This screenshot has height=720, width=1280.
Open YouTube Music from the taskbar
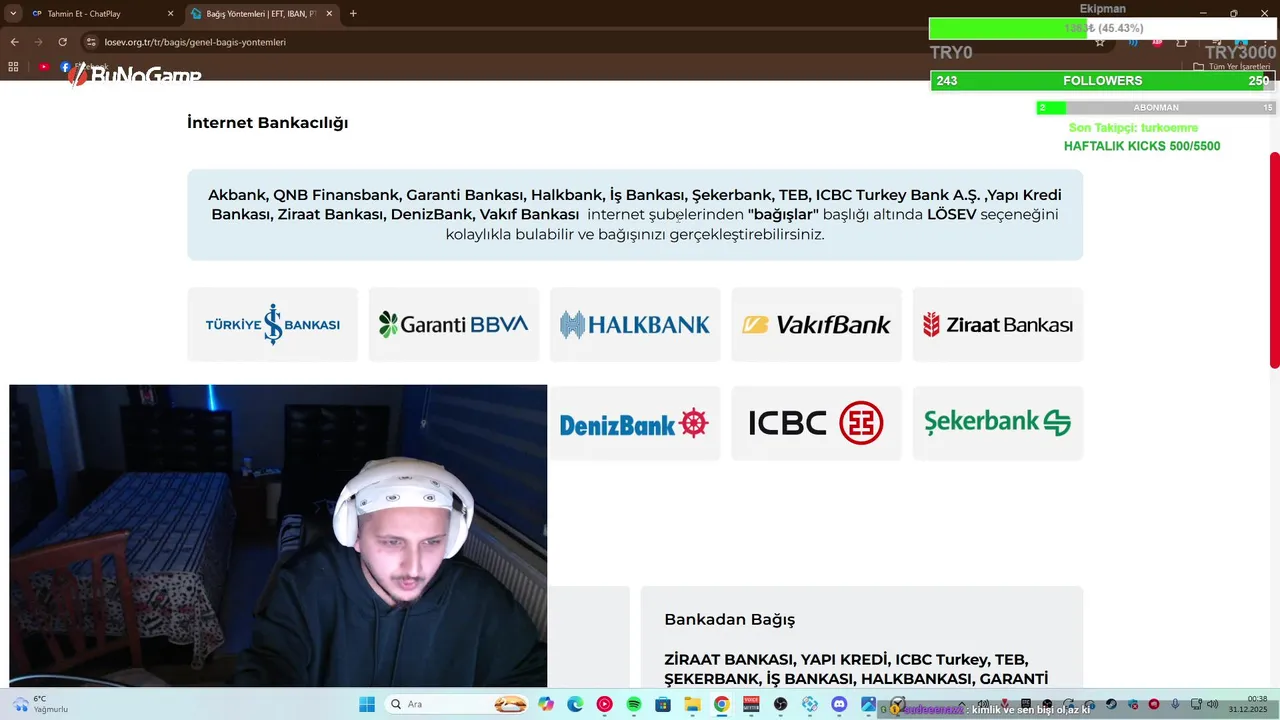click(x=604, y=704)
